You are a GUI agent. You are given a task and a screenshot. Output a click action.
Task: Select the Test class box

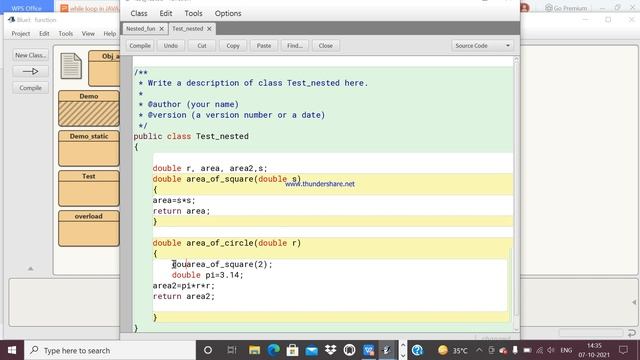tap(89, 188)
